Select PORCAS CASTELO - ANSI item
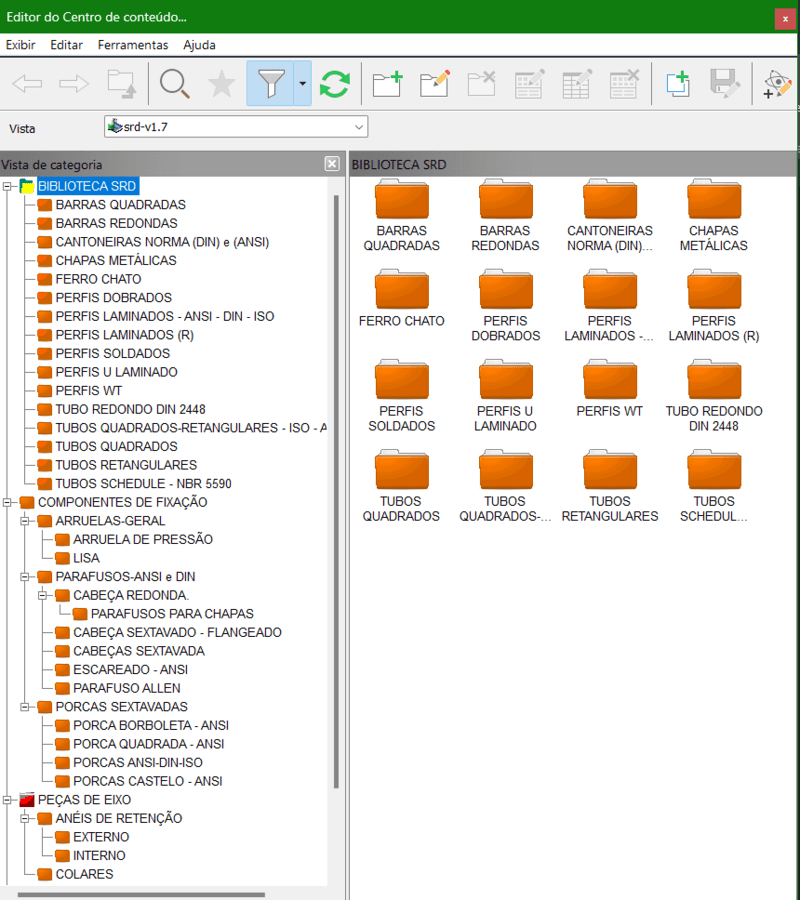Image resolution: width=800 pixels, height=900 pixels. pos(147,781)
